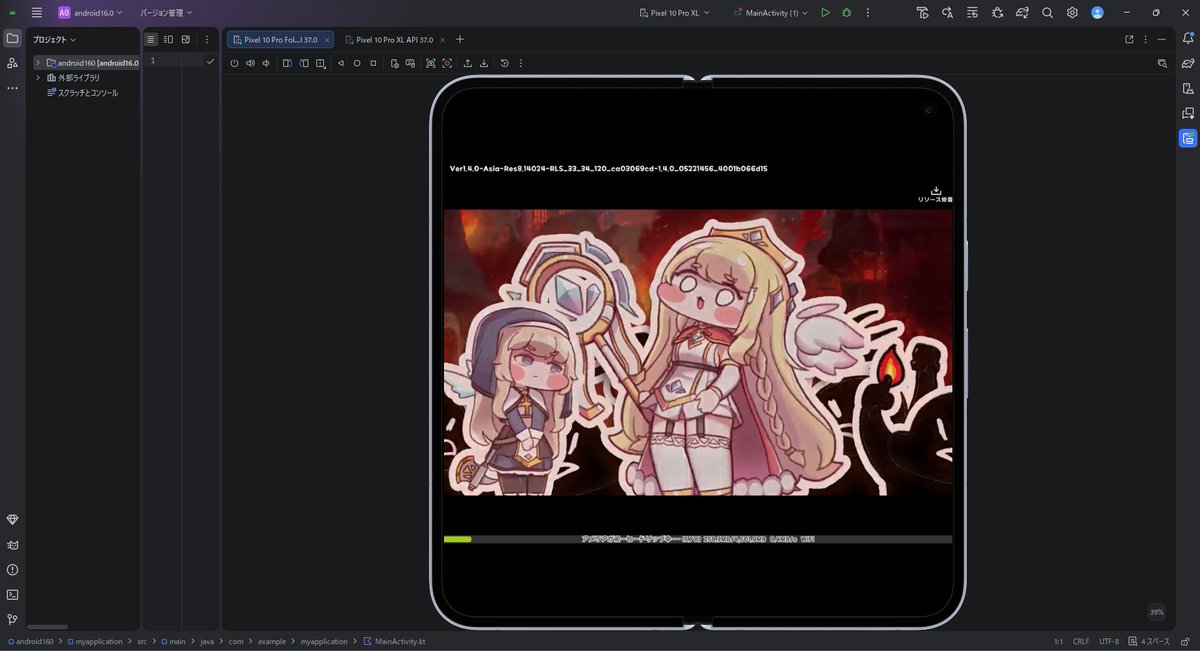1200x651 pixels.
Task: Click the emulator Back navigation button
Action: [x=341, y=63]
